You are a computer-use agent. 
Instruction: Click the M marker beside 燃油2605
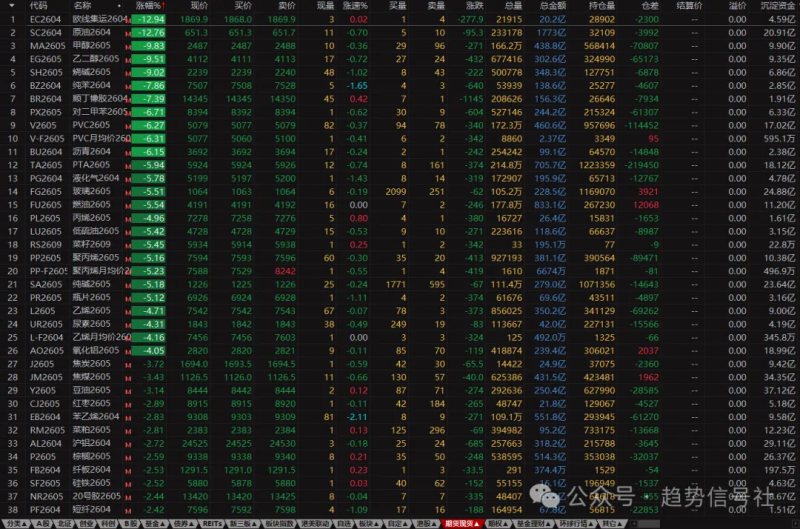[128, 204]
